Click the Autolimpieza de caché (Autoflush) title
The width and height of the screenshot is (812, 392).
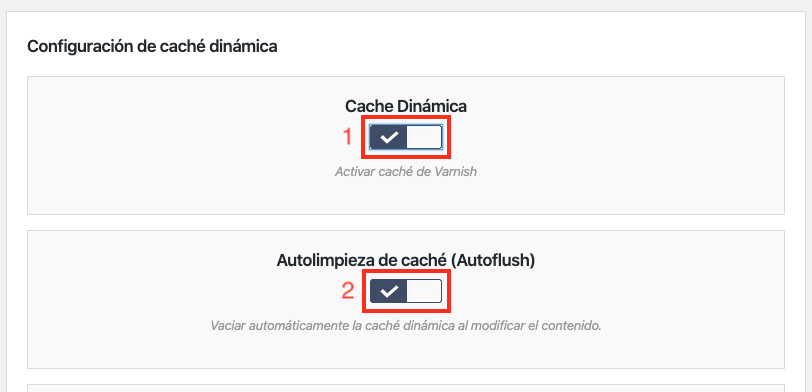(405, 260)
